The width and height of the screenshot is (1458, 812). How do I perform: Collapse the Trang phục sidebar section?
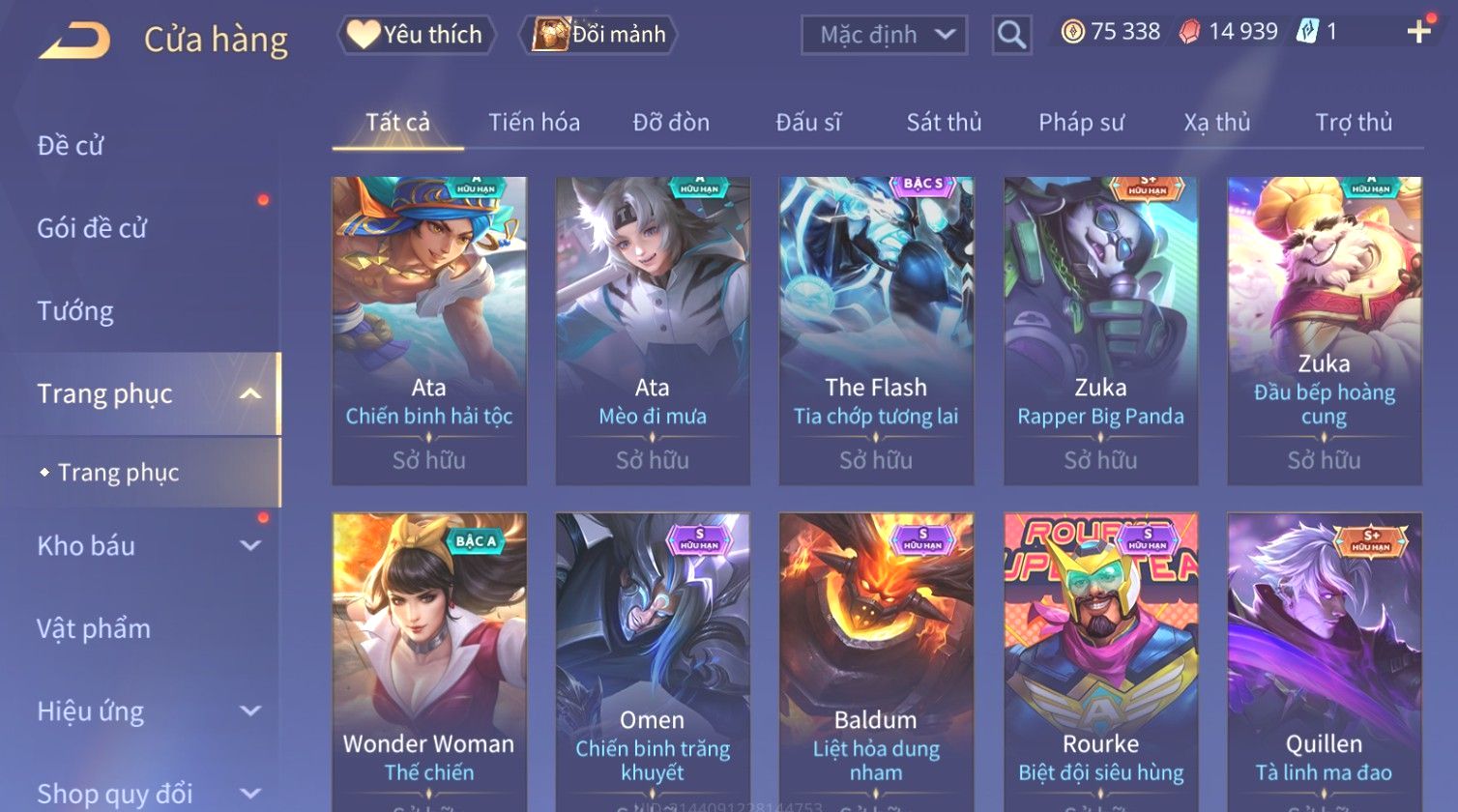250,393
